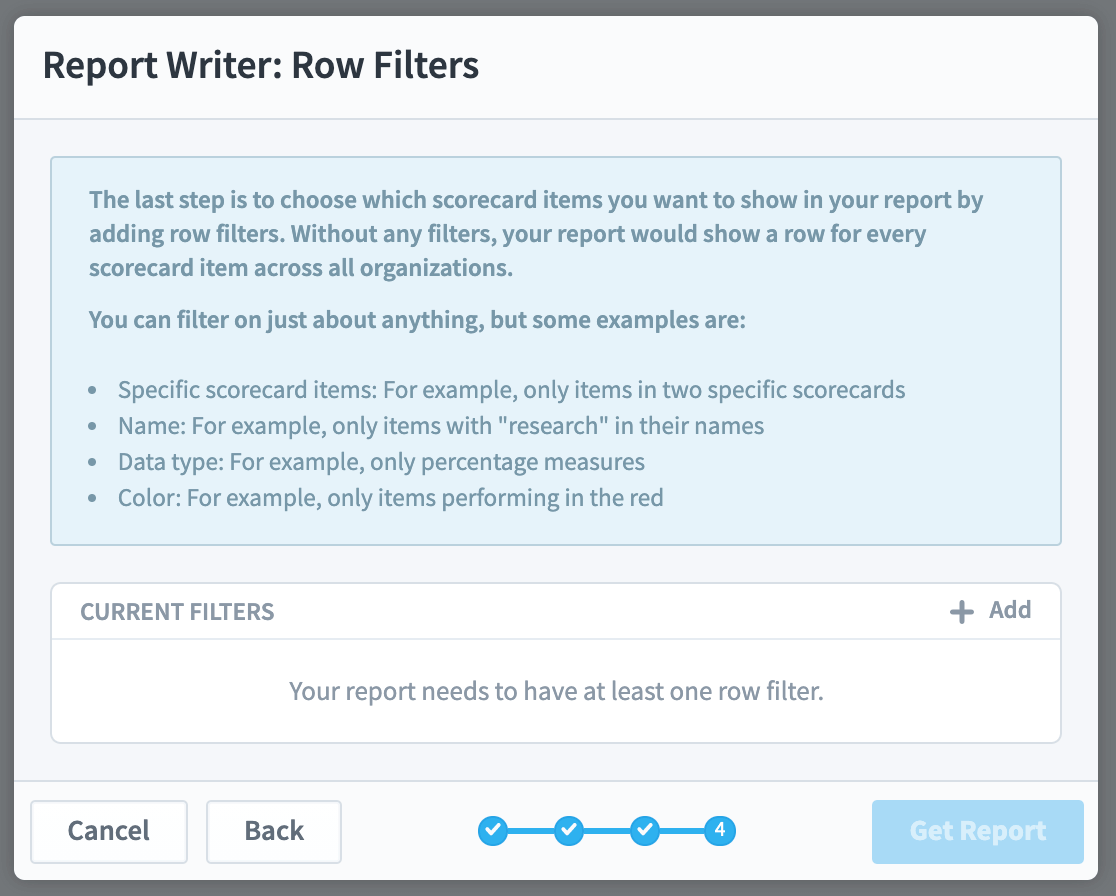The image size is (1116, 896).
Task: Click the CURRENT FILTERS header label
Action: click(x=177, y=612)
